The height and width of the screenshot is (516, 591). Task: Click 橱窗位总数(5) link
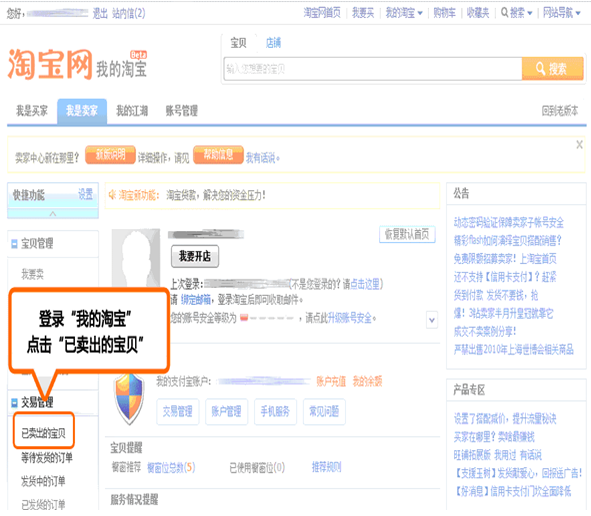[x=171, y=468]
